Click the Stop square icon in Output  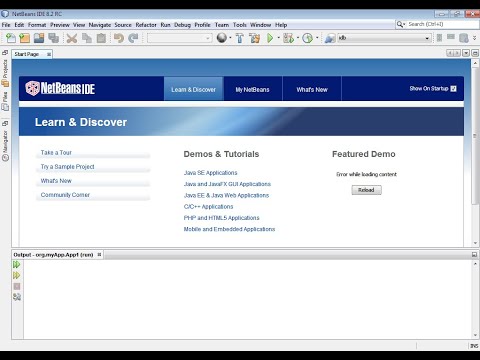tap(17, 286)
